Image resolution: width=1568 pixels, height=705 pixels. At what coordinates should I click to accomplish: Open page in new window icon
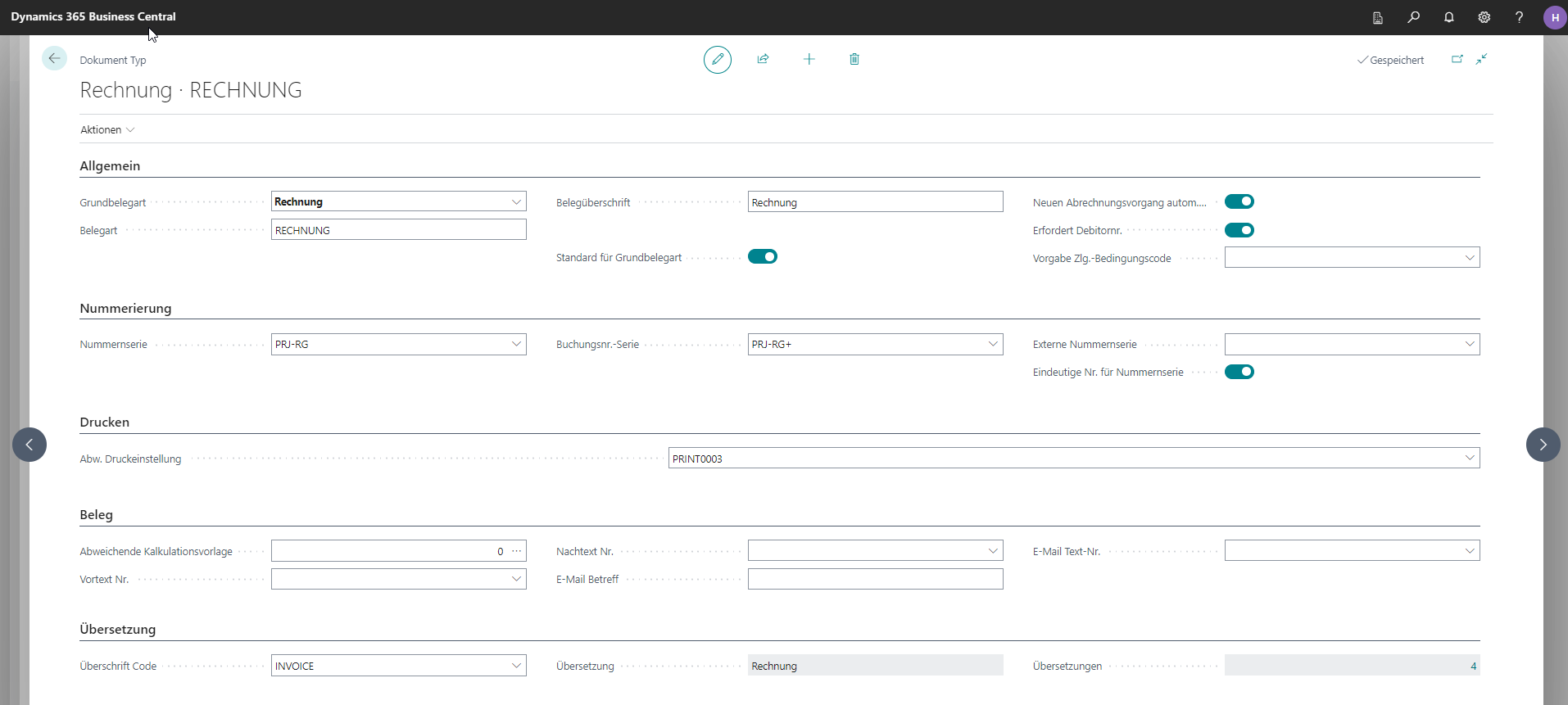pos(1457,59)
